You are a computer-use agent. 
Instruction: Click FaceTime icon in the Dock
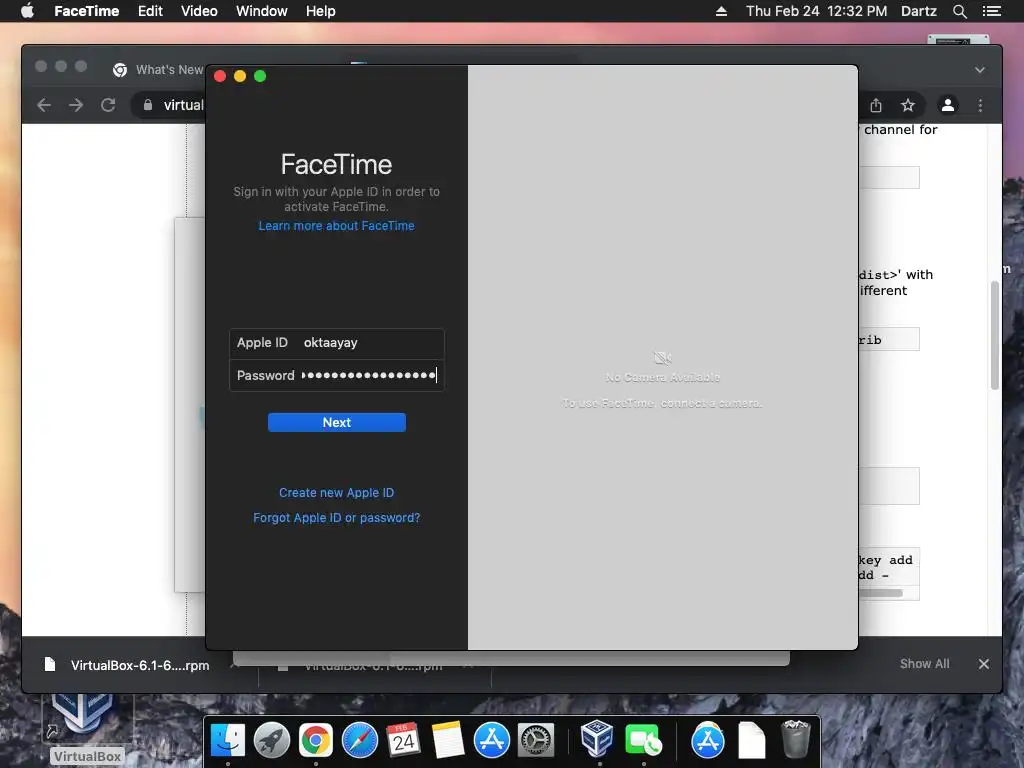pos(643,741)
